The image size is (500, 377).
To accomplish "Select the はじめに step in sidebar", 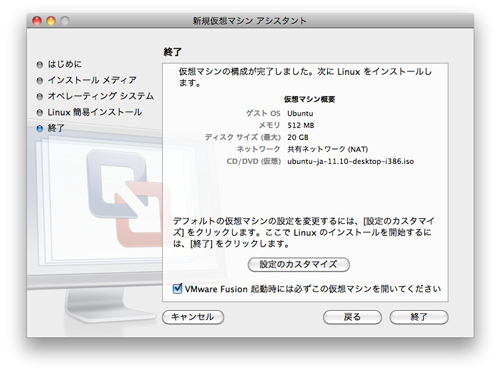I will [64, 64].
